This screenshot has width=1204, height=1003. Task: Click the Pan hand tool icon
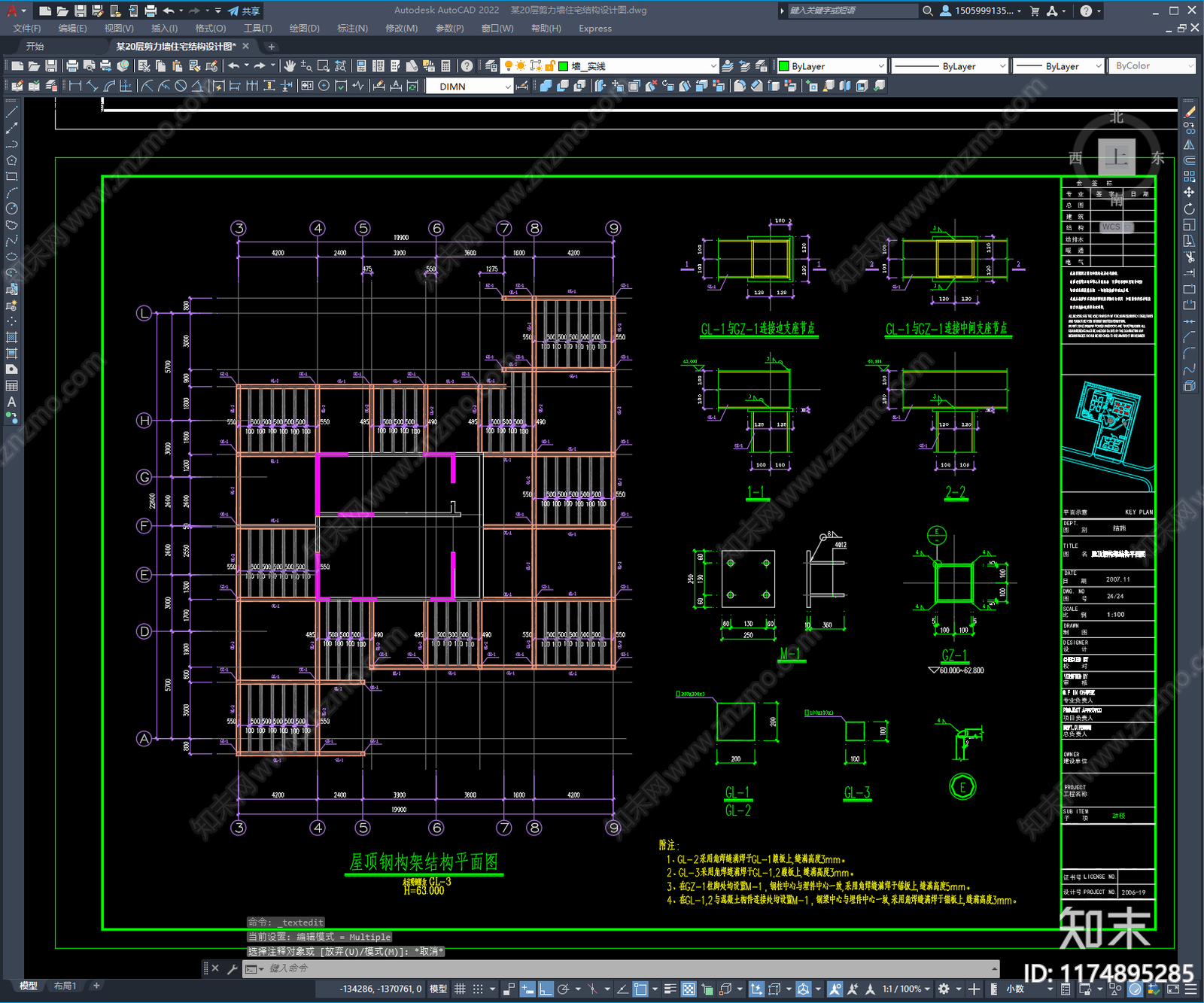pos(290,66)
